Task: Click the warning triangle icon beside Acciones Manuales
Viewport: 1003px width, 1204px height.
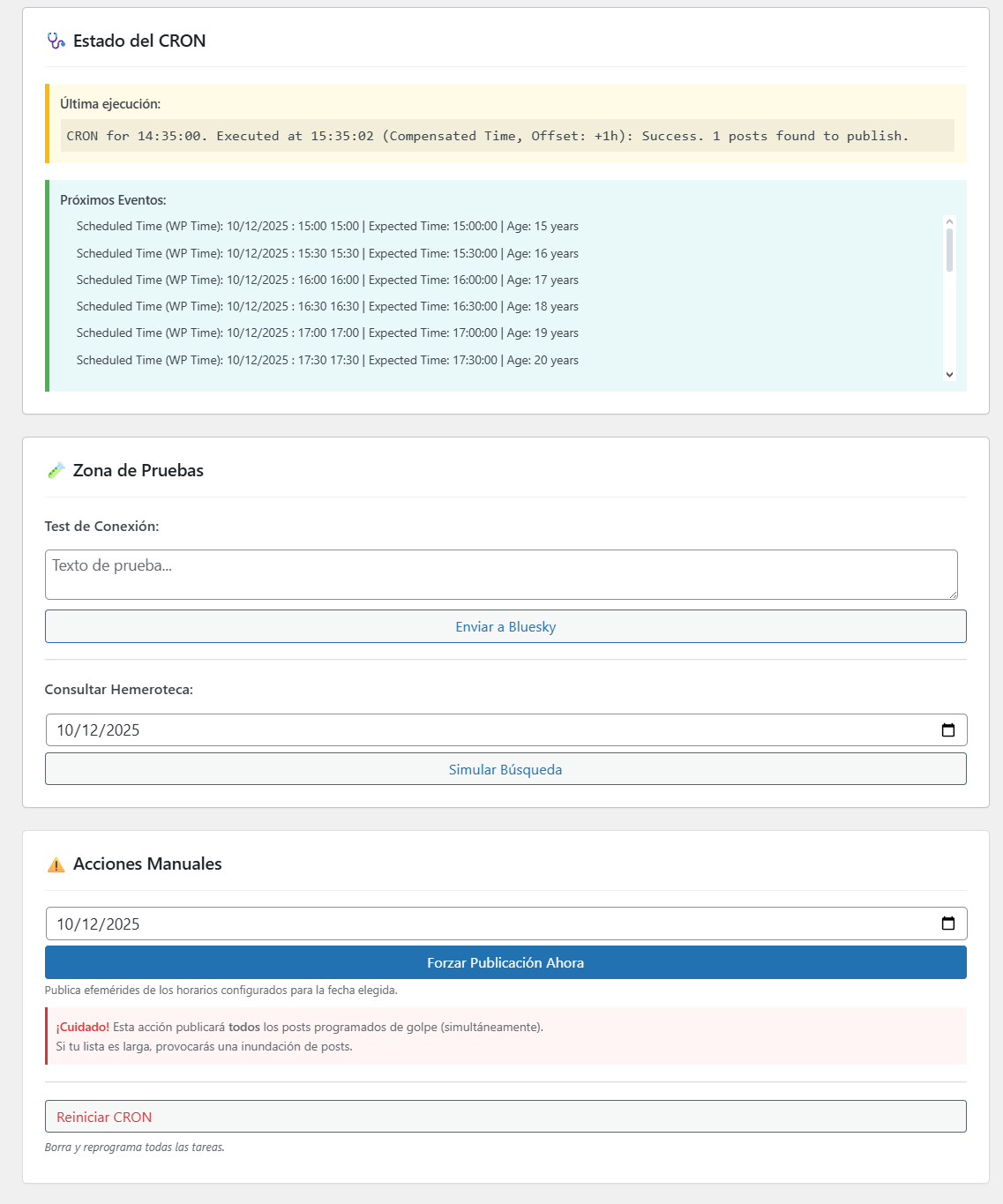Action: tap(56, 864)
